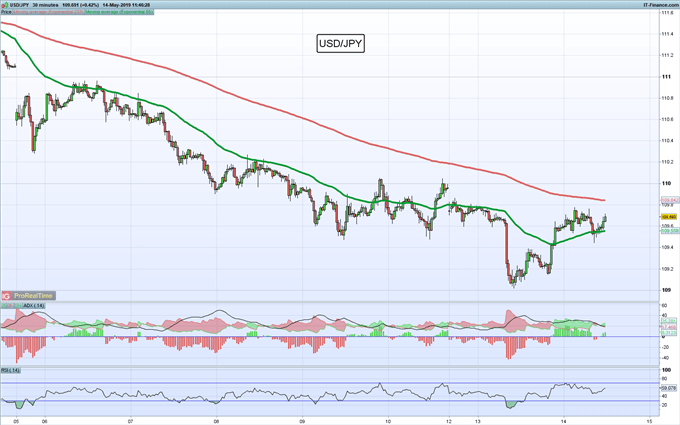680x425 pixels.
Task: Click the 60 level on the ADX axis
Action: tap(664, 306)
